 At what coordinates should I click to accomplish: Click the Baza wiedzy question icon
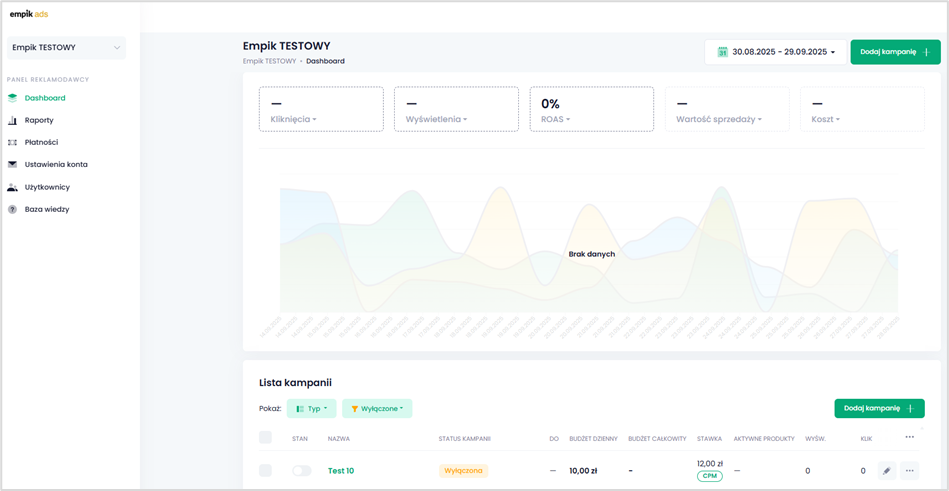(x=13, y=209)
